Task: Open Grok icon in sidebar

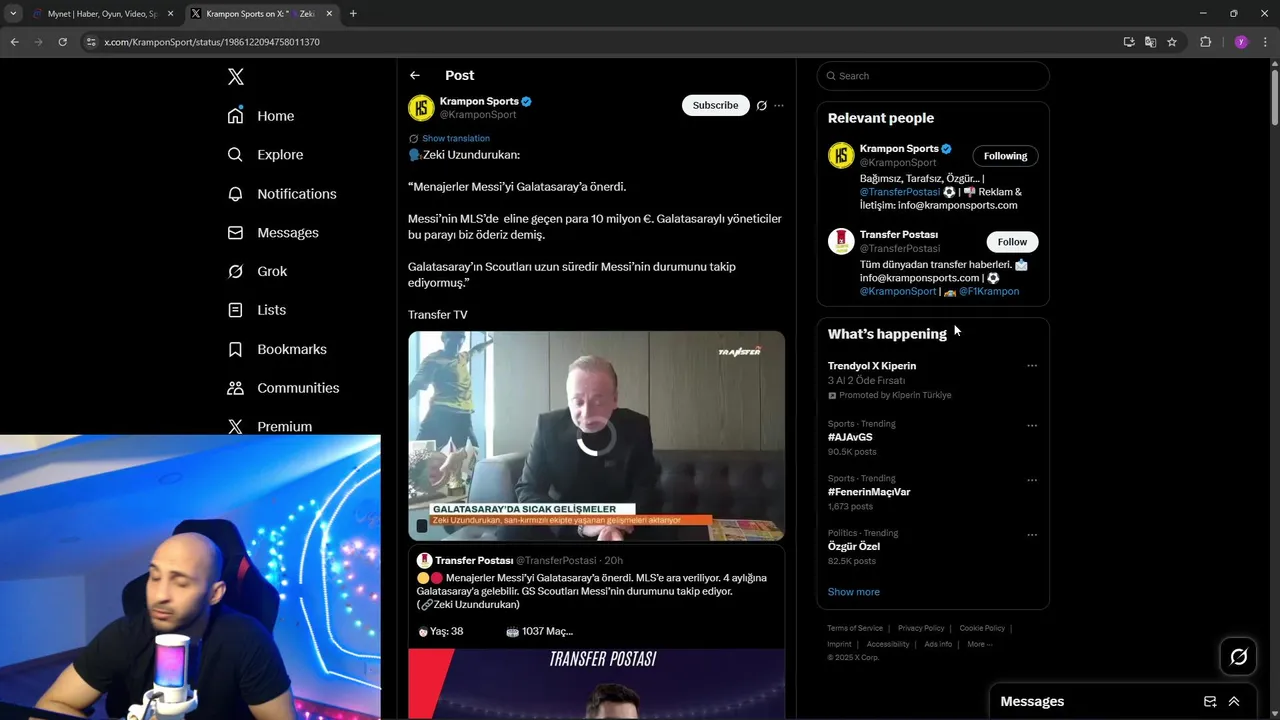Action: (236, 271)
